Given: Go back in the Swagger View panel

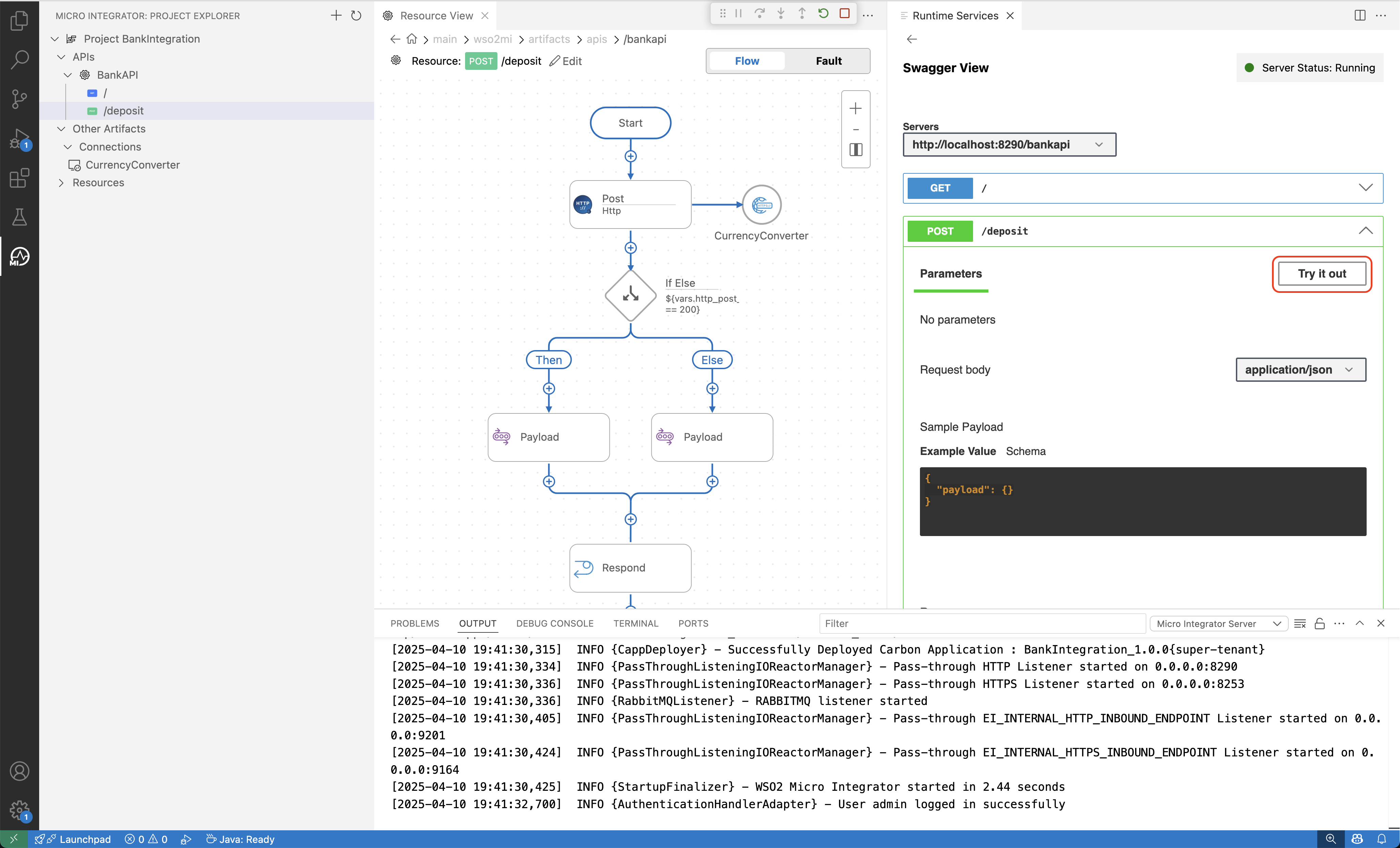Looking at the screenshot, I should (x=912, y=39).
